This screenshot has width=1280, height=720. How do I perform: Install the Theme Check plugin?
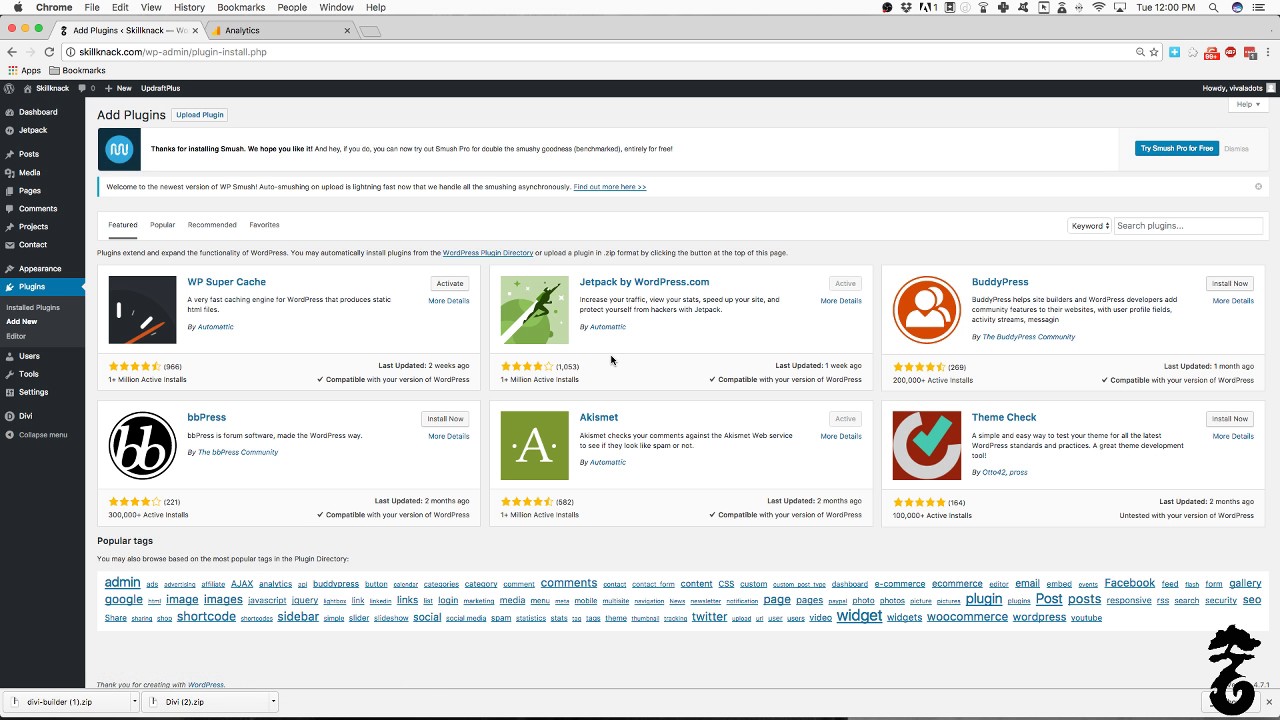1229,419
